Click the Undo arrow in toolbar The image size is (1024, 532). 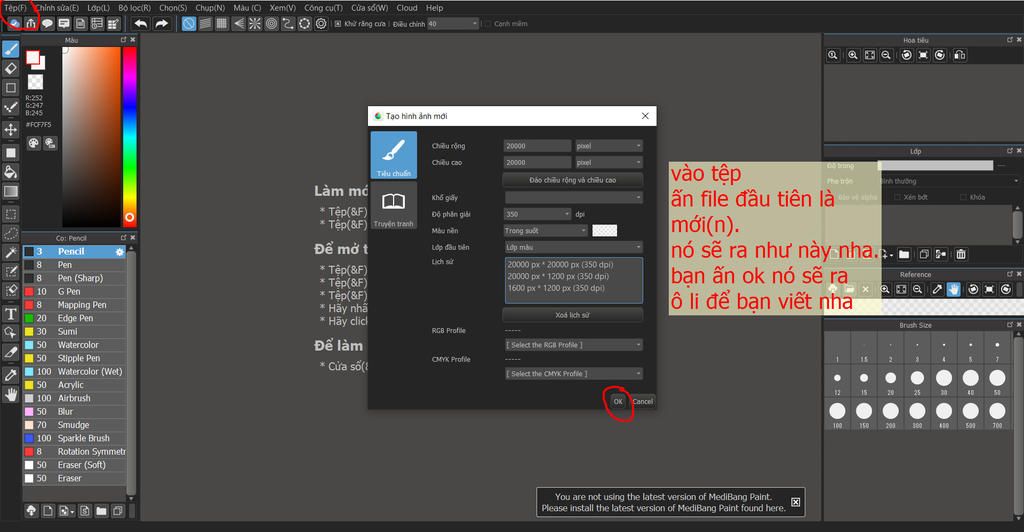pos(140,23)
